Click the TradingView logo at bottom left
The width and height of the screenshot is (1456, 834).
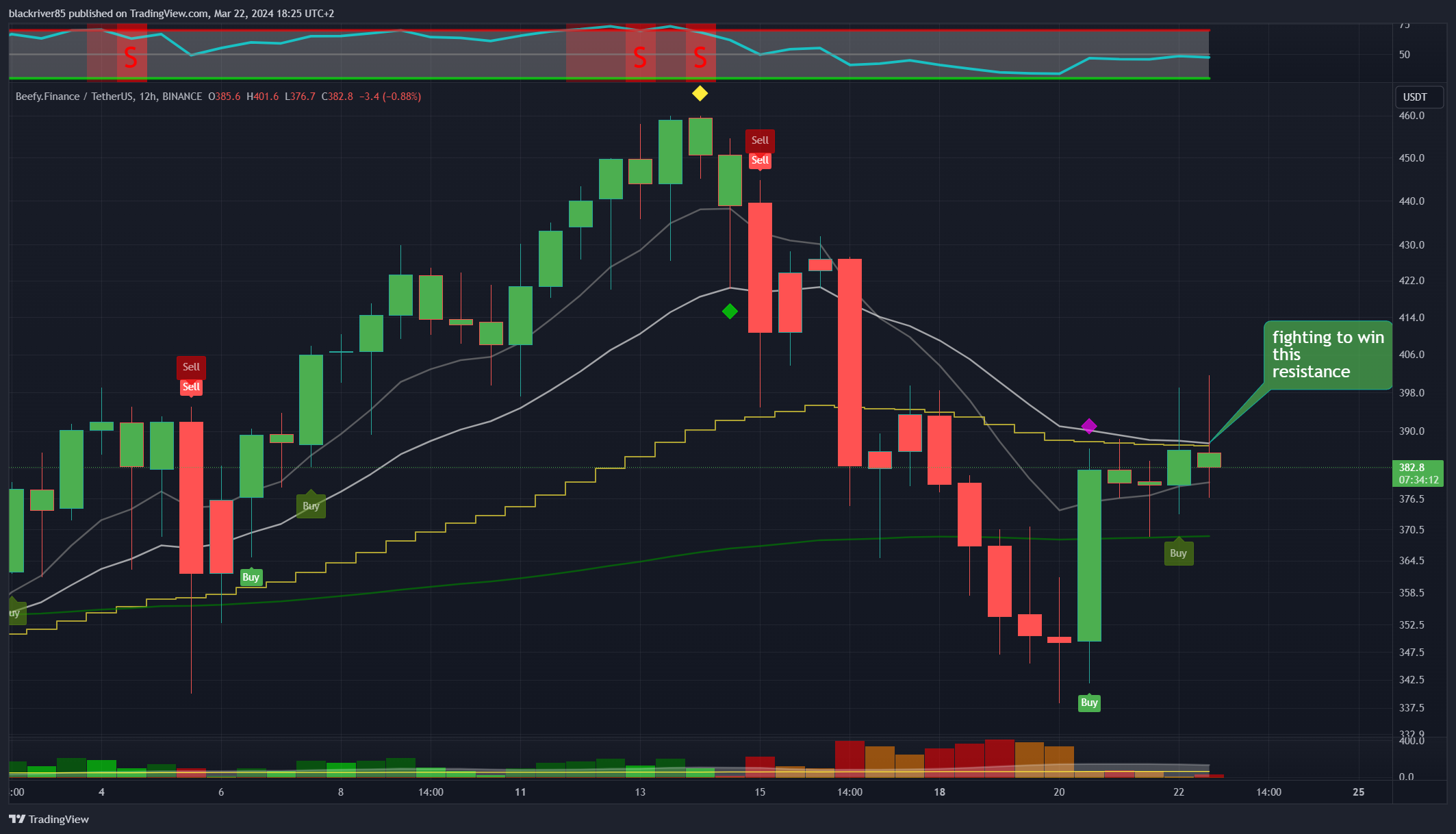click(x=49, y=819)
